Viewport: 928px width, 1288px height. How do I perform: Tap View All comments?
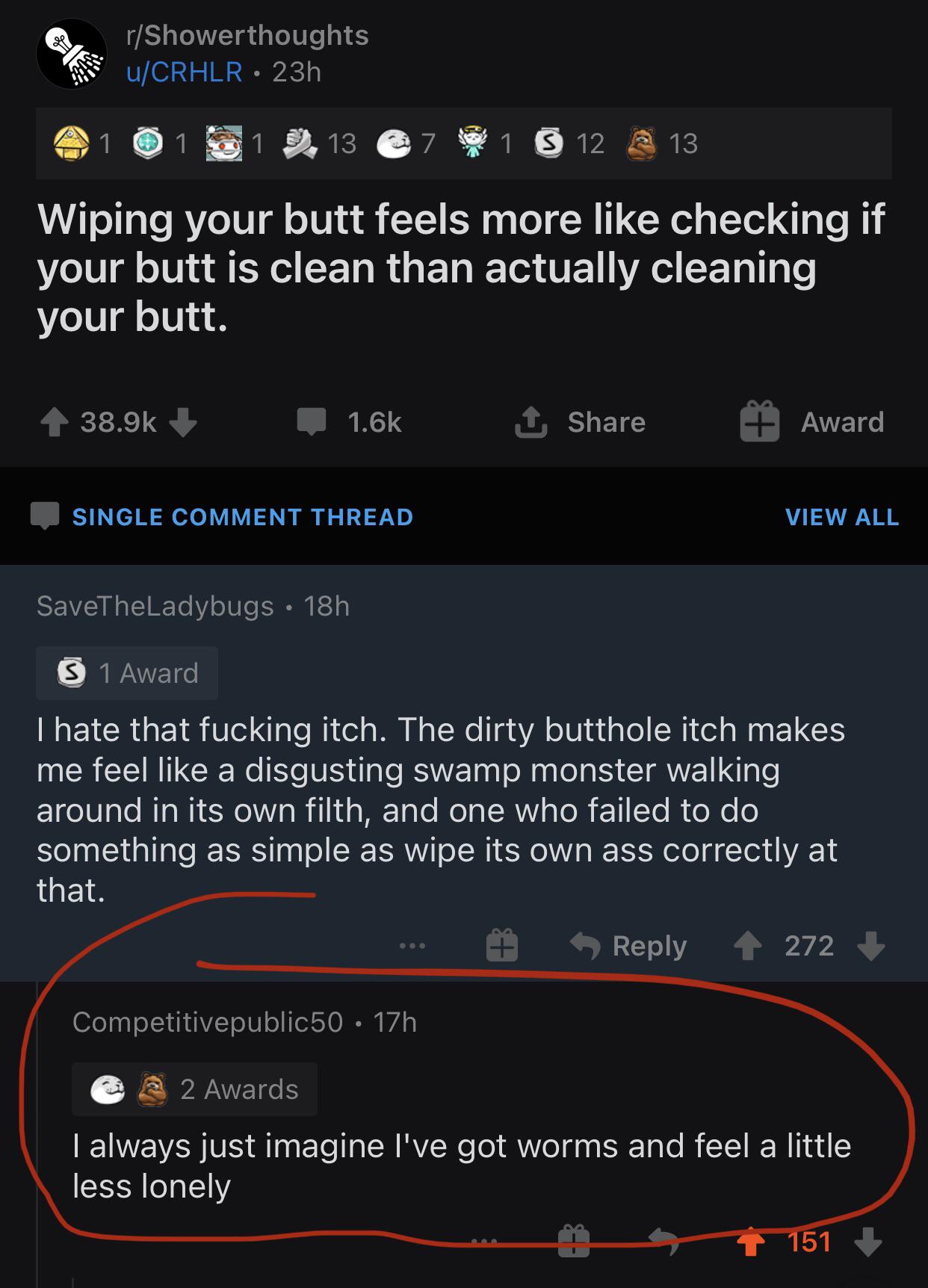(842, 517)
